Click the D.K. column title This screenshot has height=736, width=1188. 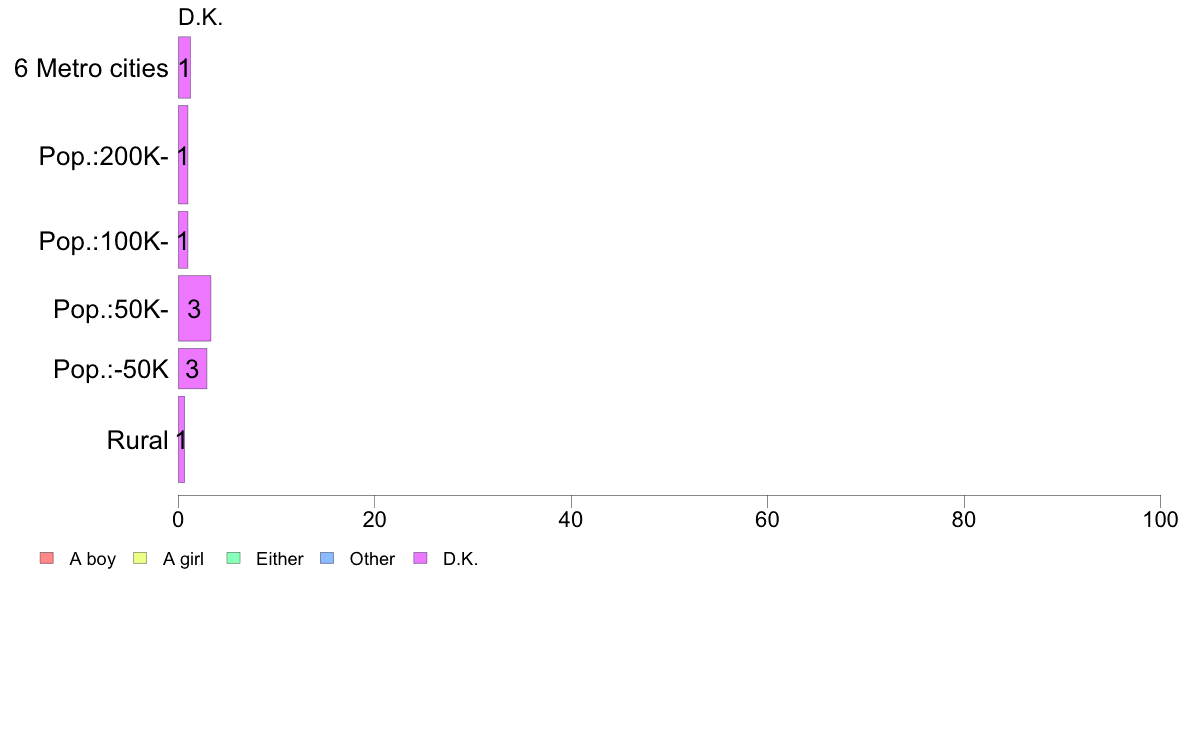point(201,17)
